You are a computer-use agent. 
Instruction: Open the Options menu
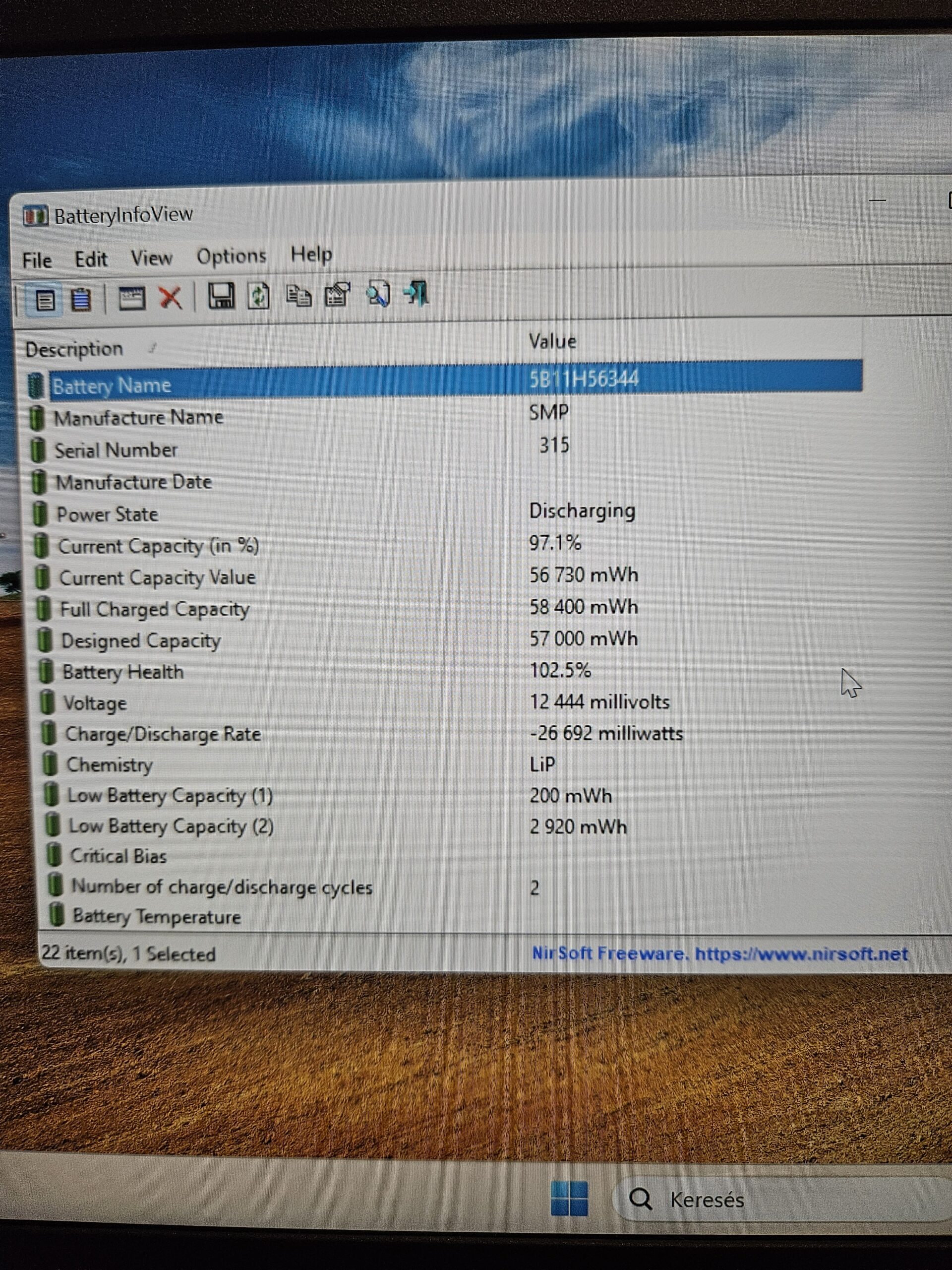point(232,256)
